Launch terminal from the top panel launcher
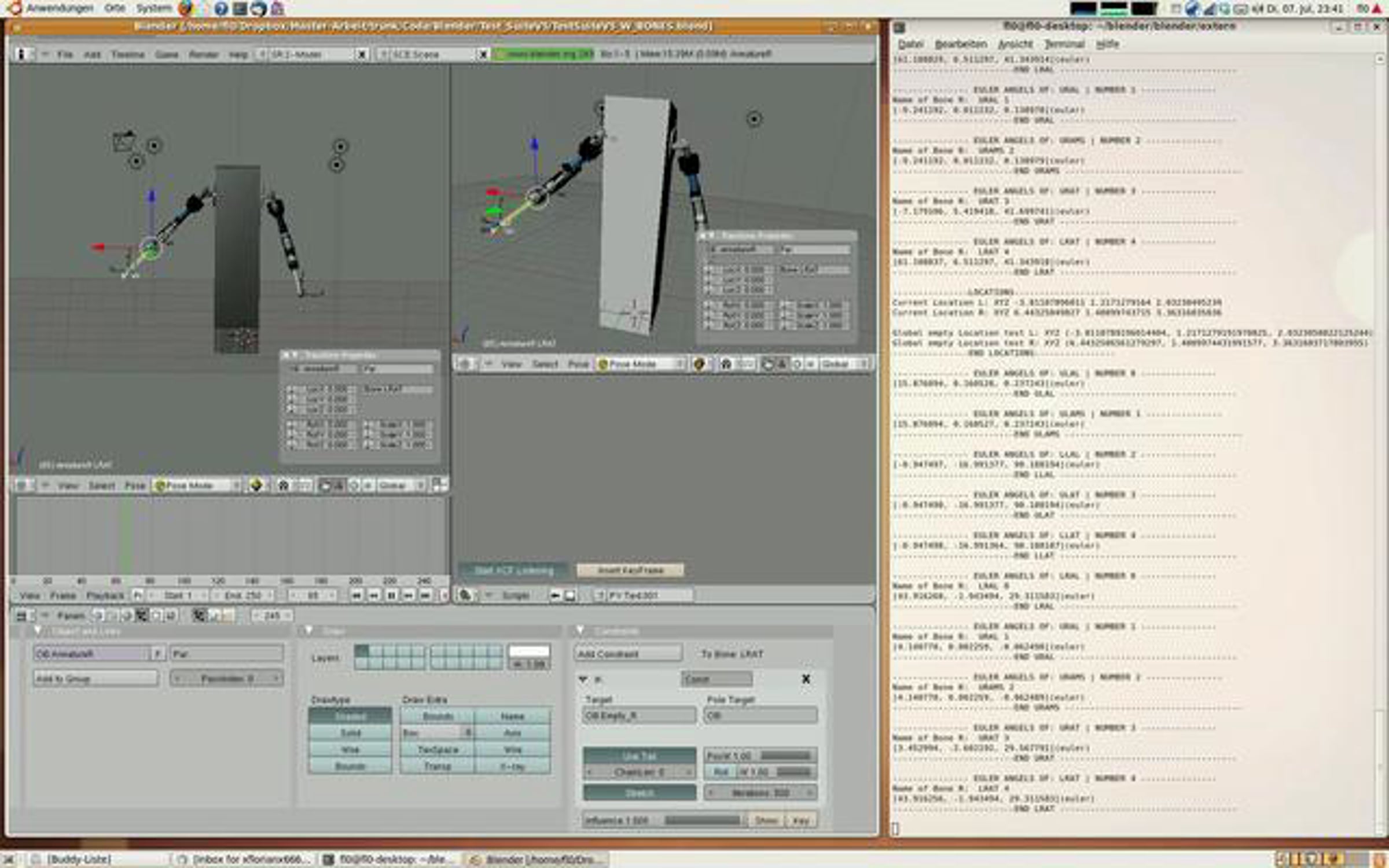1389x868 pixels. (240, 9)
